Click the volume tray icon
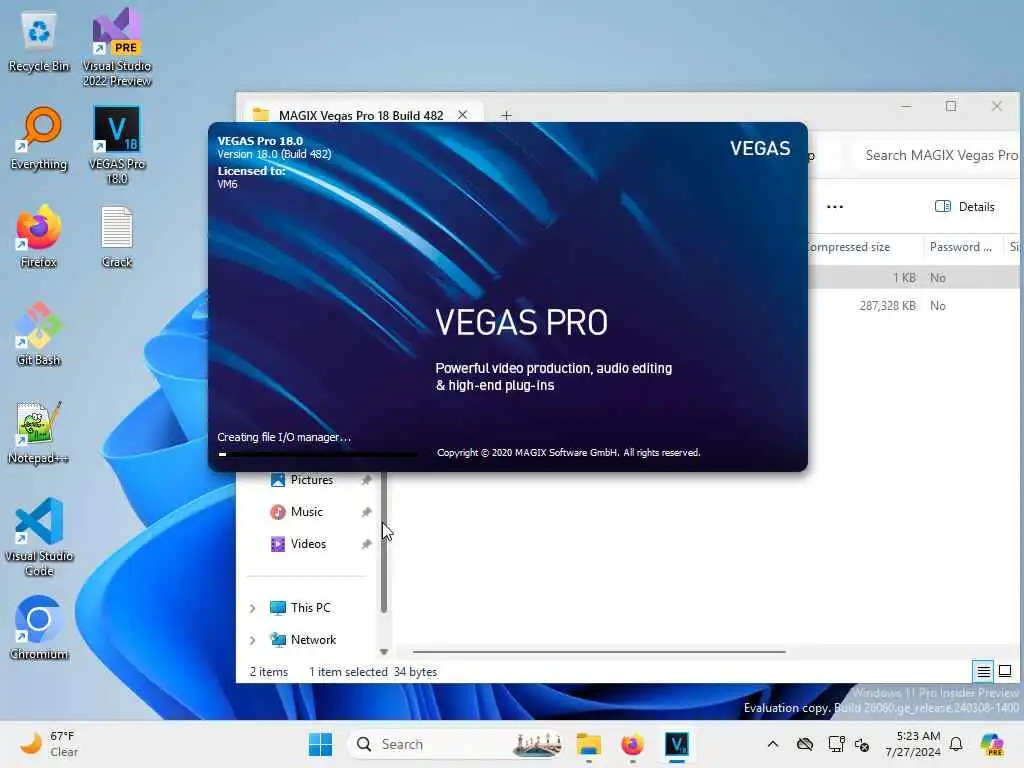Image resolution: width=1024 pixels, height=768 pixels. pos(862,744)
